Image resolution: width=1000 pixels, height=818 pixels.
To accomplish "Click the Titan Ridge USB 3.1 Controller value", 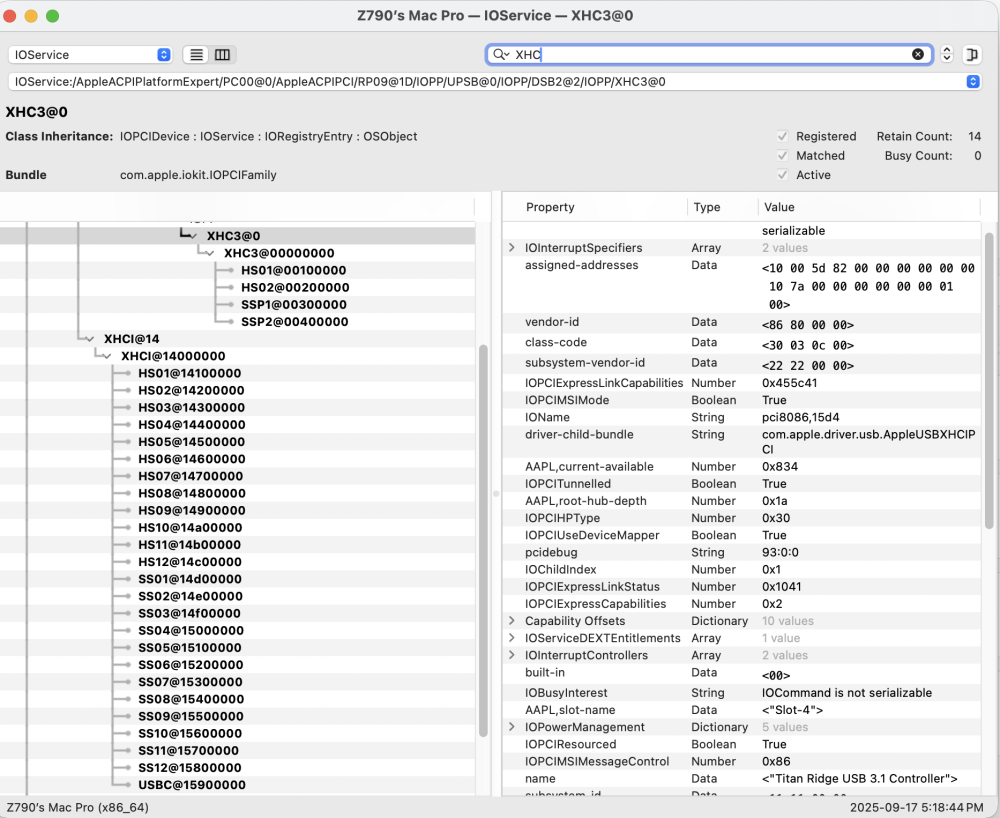I will coord(860,778).
